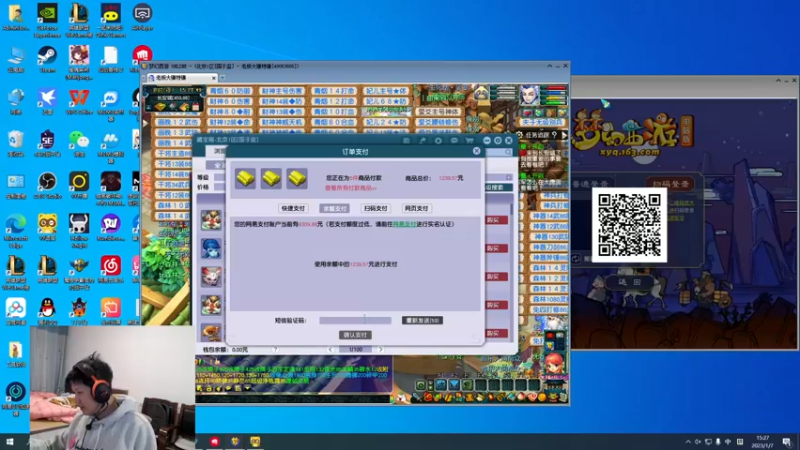Click the third gold bar item thumbnail
Screen dimensions: 800x450
pyautogui.click(x=296, y=179)
